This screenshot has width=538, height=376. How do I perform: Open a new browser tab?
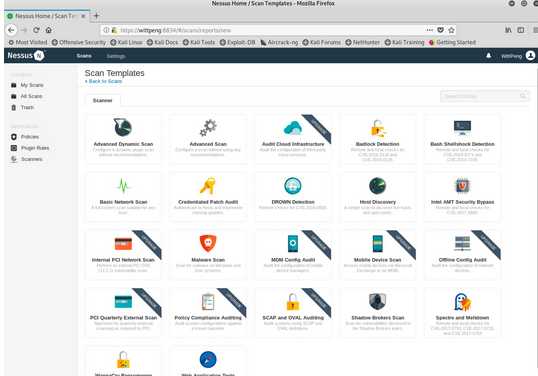[96, 16]
